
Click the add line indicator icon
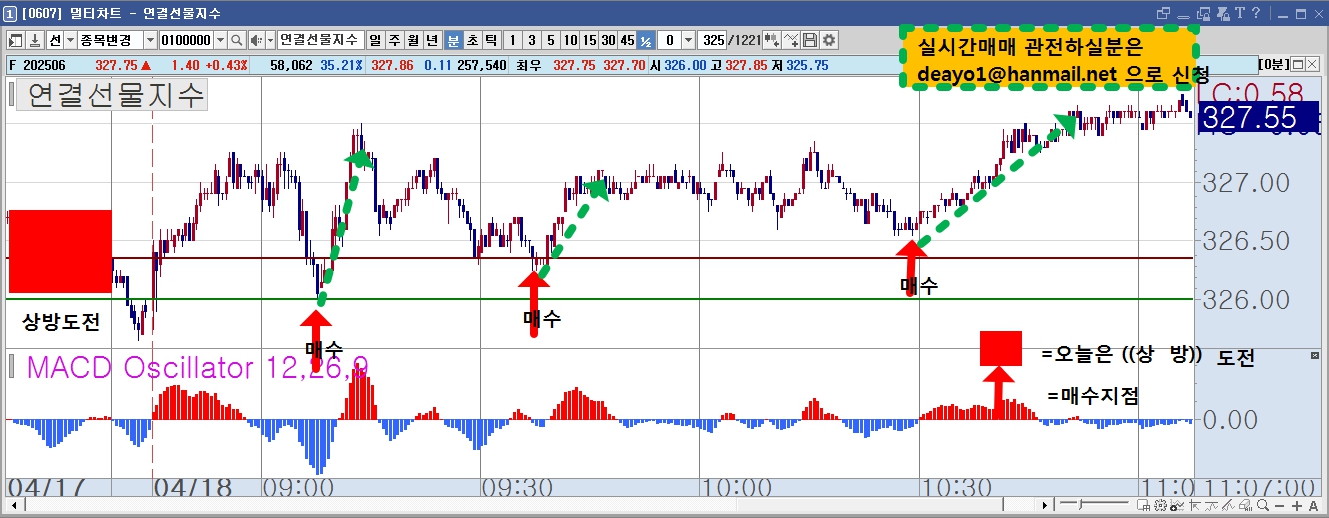tap(791, 40)
